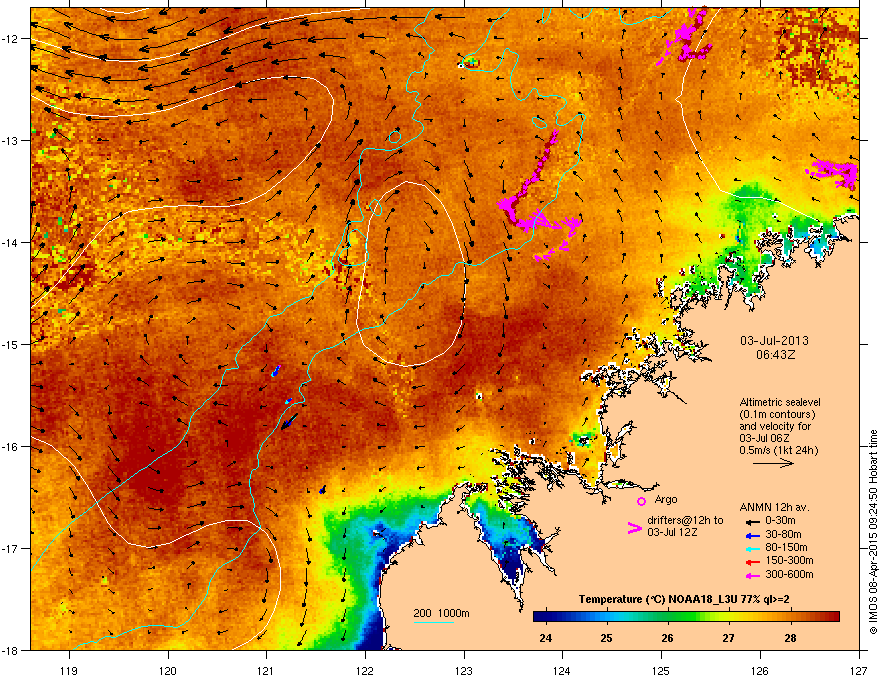Viewport: 880px width, 680px height.
Task: Click the '80-150m' depth label
Action: pos(786,548)
